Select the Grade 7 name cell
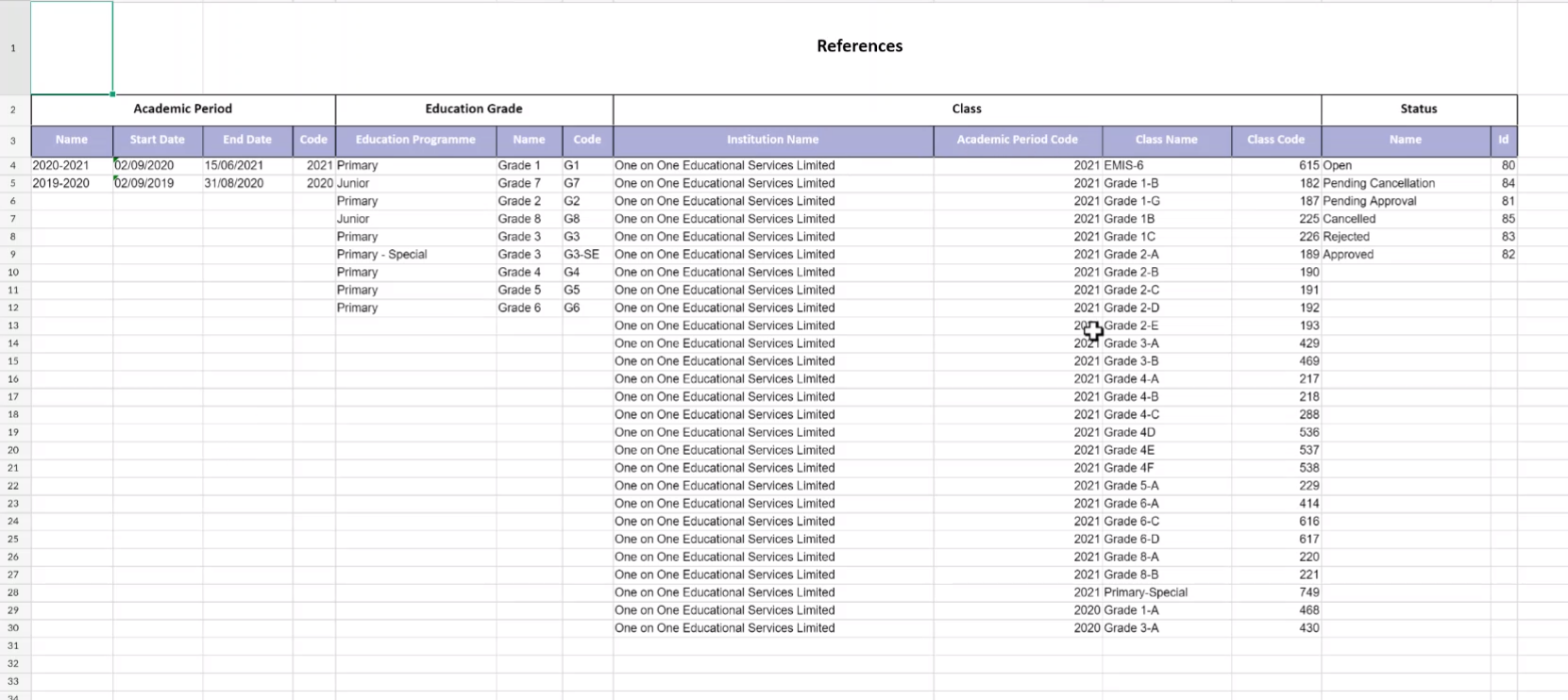 (x=529, y=183)
